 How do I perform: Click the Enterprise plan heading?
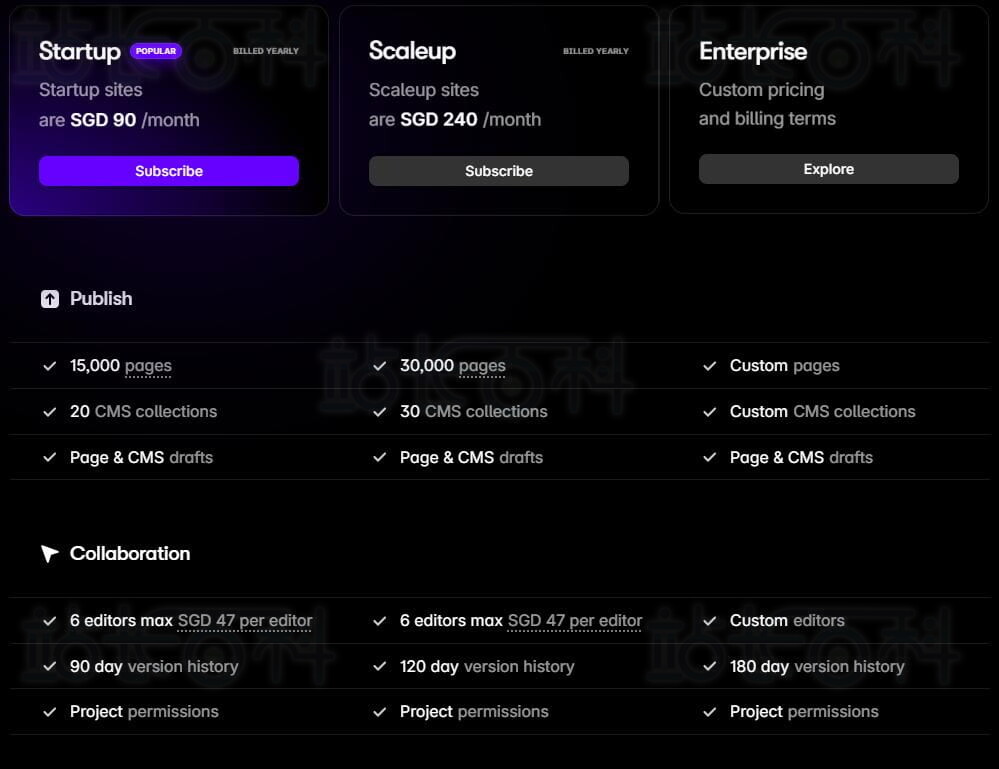pos(753,52)
